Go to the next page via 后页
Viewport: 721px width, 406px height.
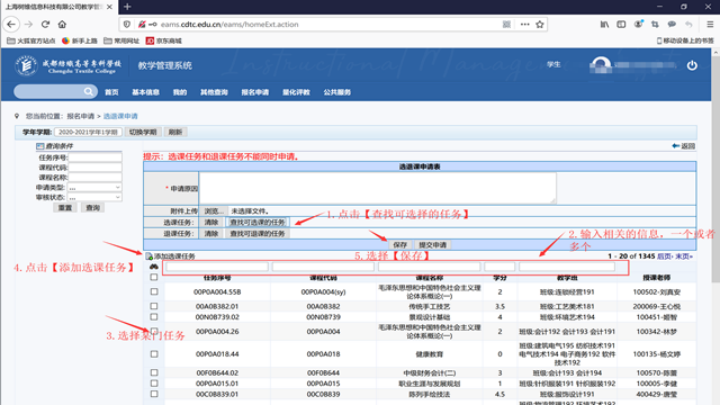(x=665, y=256)
